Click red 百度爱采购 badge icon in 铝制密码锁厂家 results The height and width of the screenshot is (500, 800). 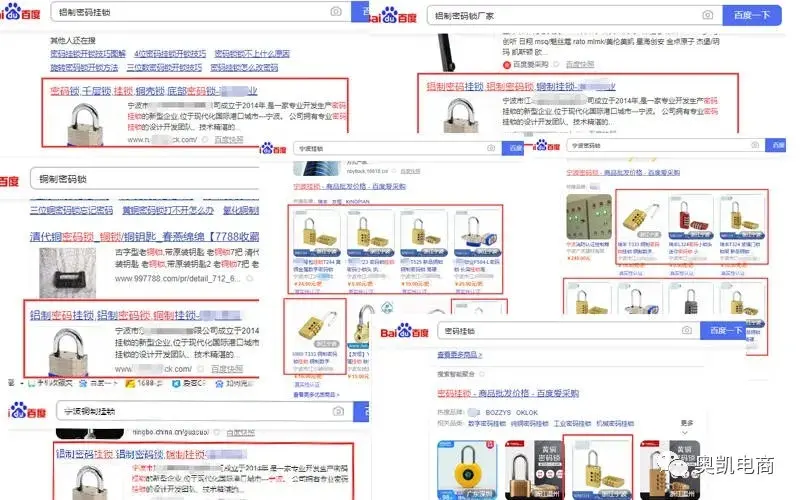coord(507,65)
